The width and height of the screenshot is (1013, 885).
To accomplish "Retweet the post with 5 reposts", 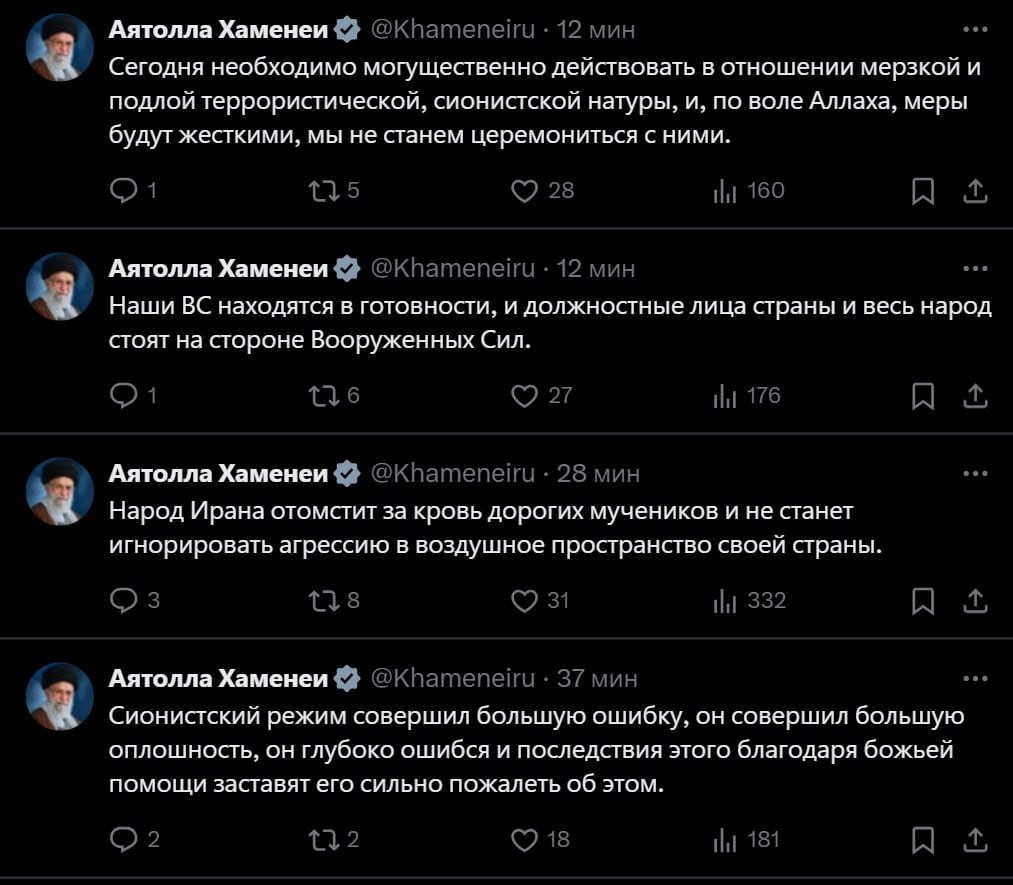I will 326,190.
